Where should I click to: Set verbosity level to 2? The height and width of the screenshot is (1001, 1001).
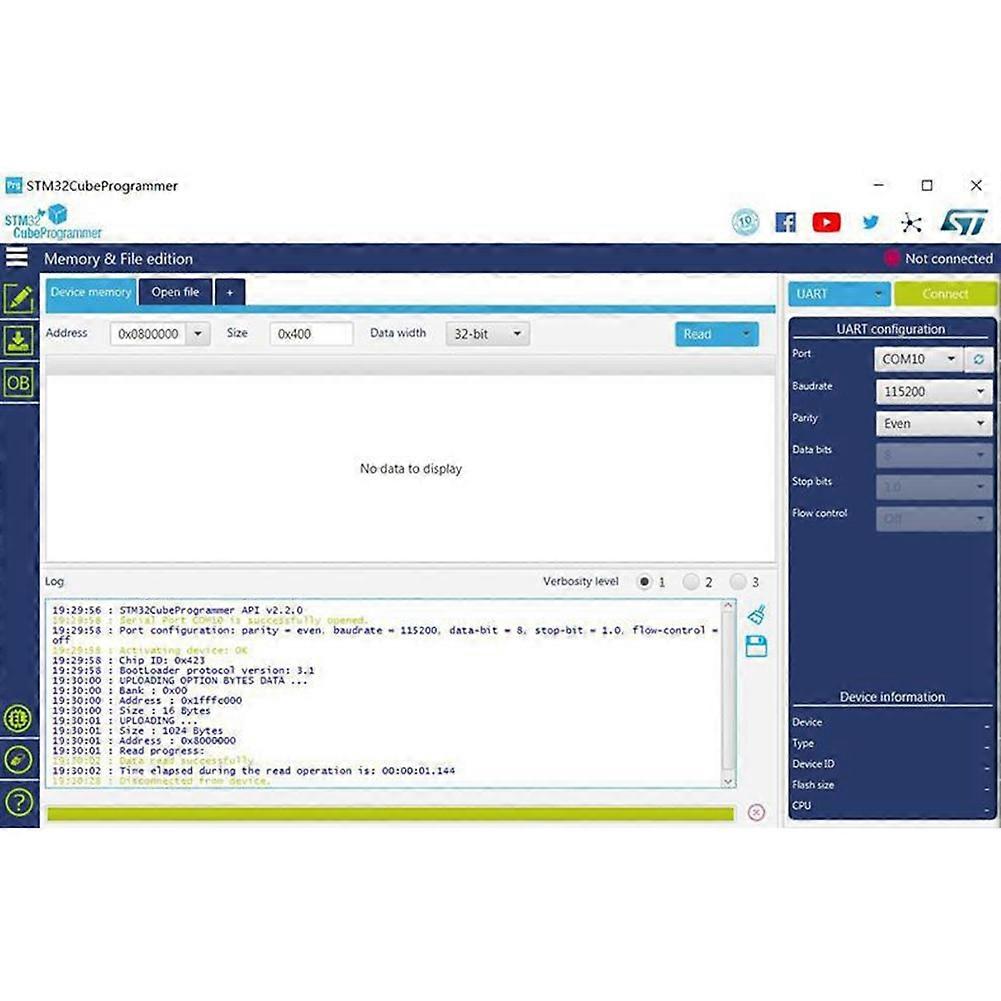click(691, 582)
